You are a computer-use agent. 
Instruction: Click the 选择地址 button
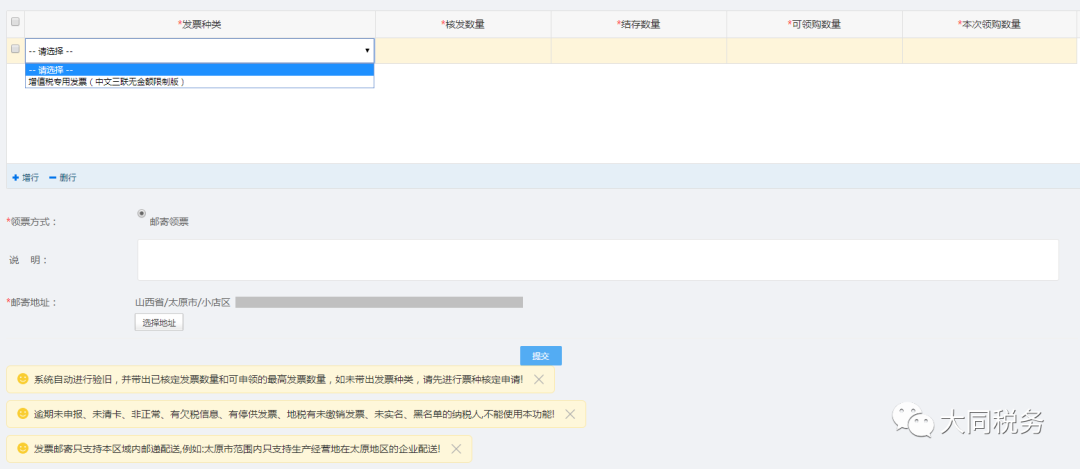point(159,322)
